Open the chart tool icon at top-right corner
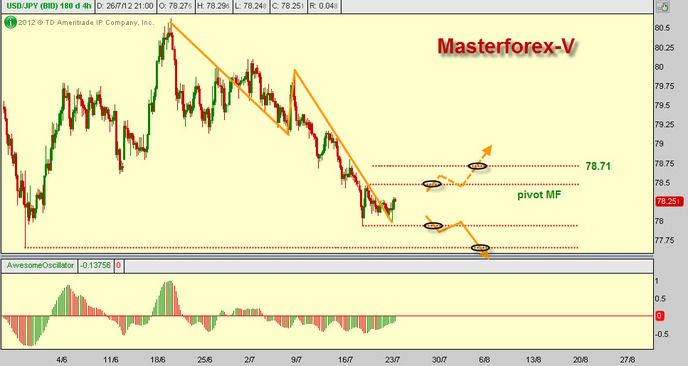This screenshot has height=366, width=688. click(663, 6)
